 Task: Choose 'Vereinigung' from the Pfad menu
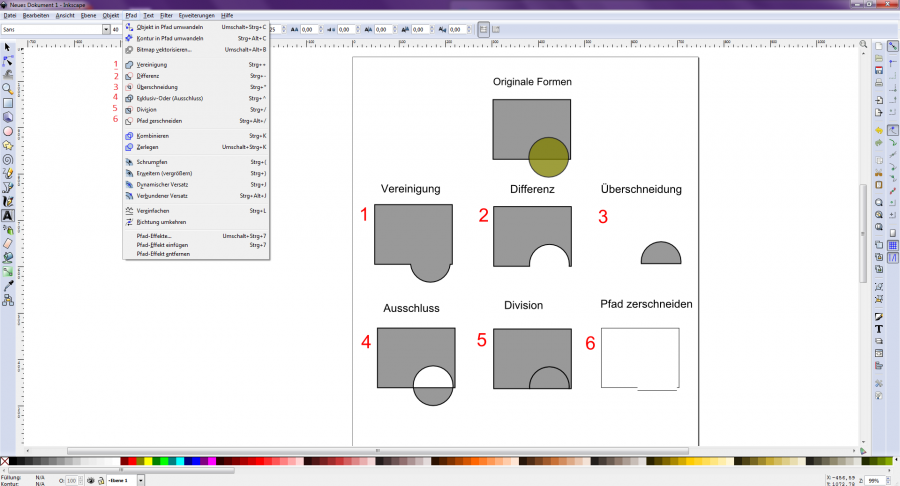click(152, 64)
